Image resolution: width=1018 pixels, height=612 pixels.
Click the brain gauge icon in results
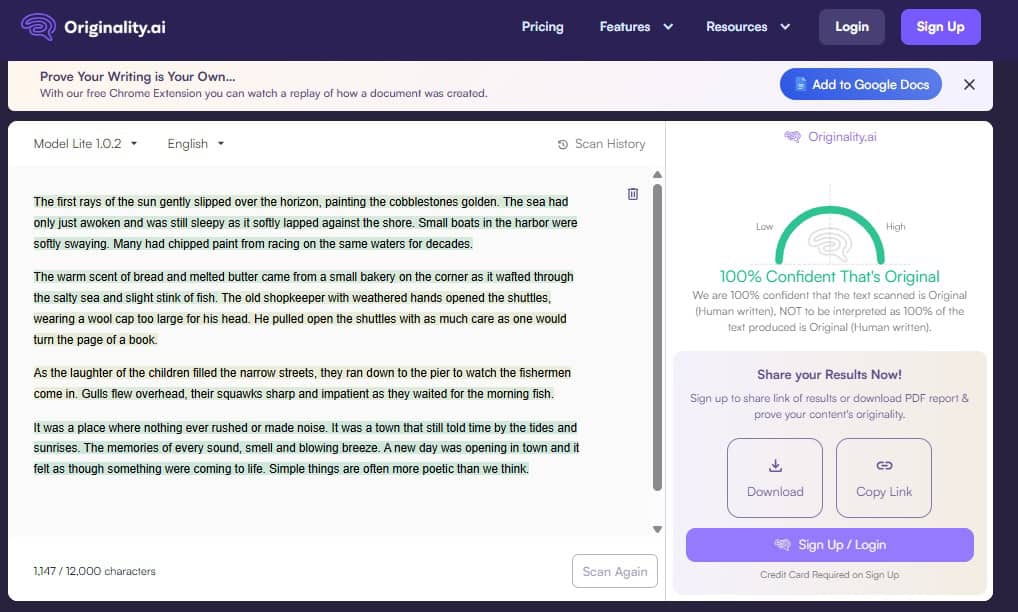tap(829, 242)
